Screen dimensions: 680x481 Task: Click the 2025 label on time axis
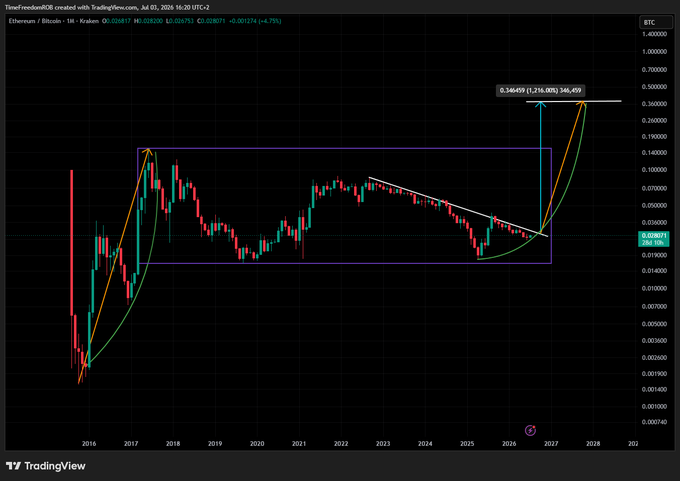(467, 444)
